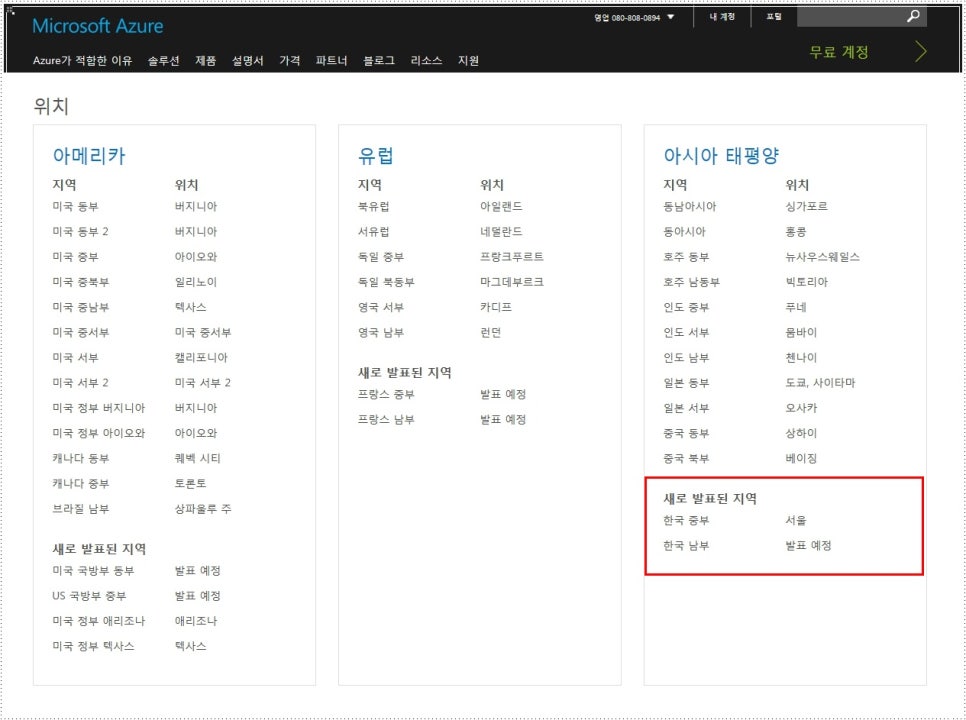The height and width of the screenshot is (720, 966).
Task: Select 영국 서부 region text
Action: point(381,307)
